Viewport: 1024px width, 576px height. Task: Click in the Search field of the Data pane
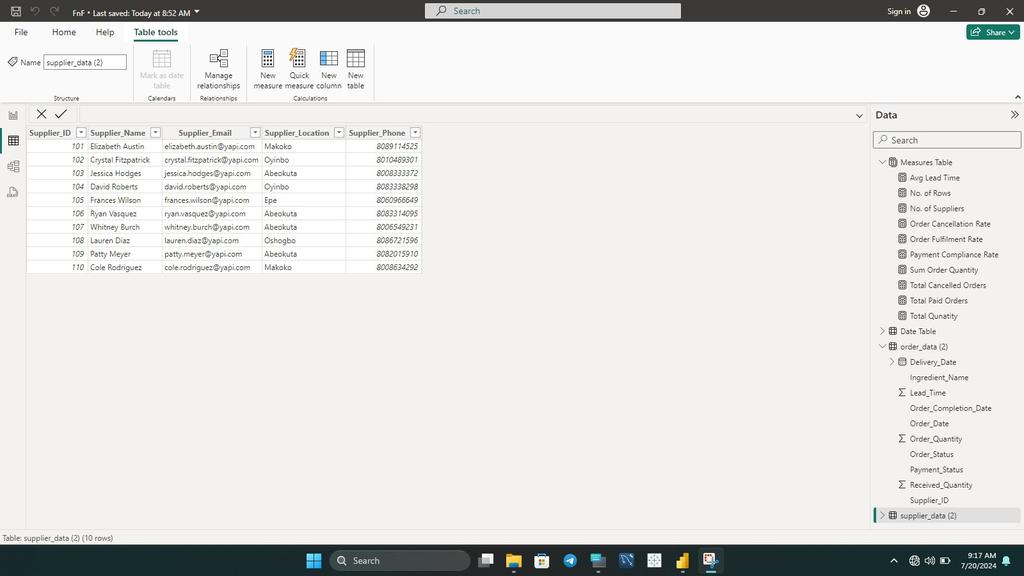[x=944, y=140]
